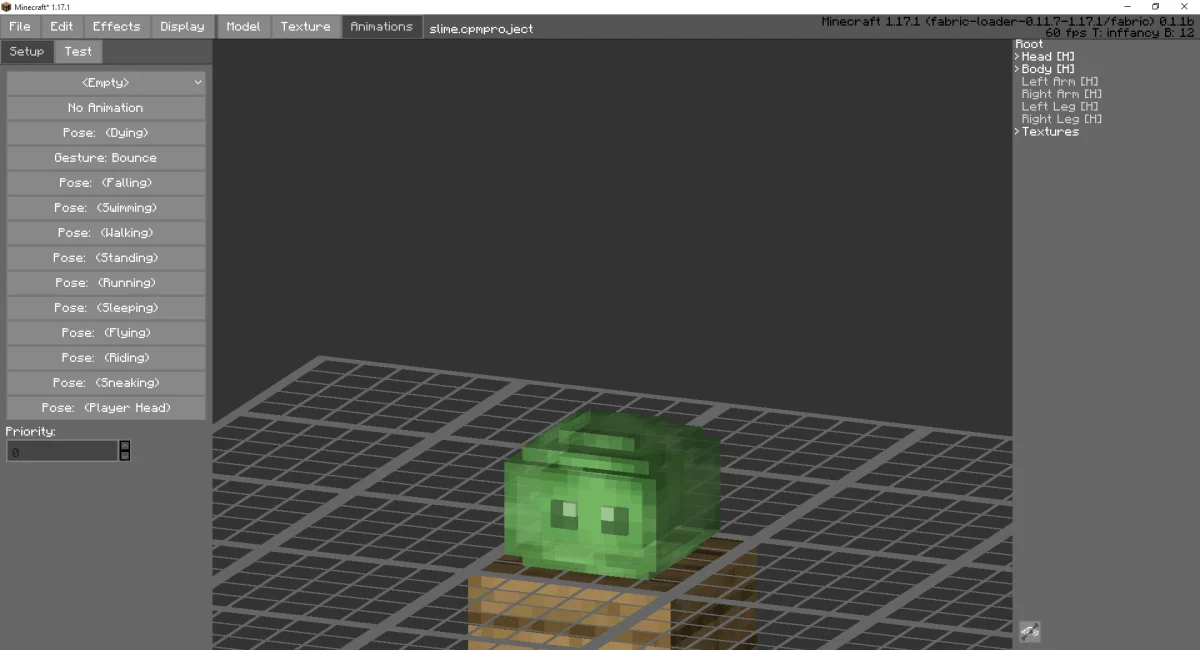Open the Display menu
This screenshot has width=1200, height=650.
pos(182,26)
